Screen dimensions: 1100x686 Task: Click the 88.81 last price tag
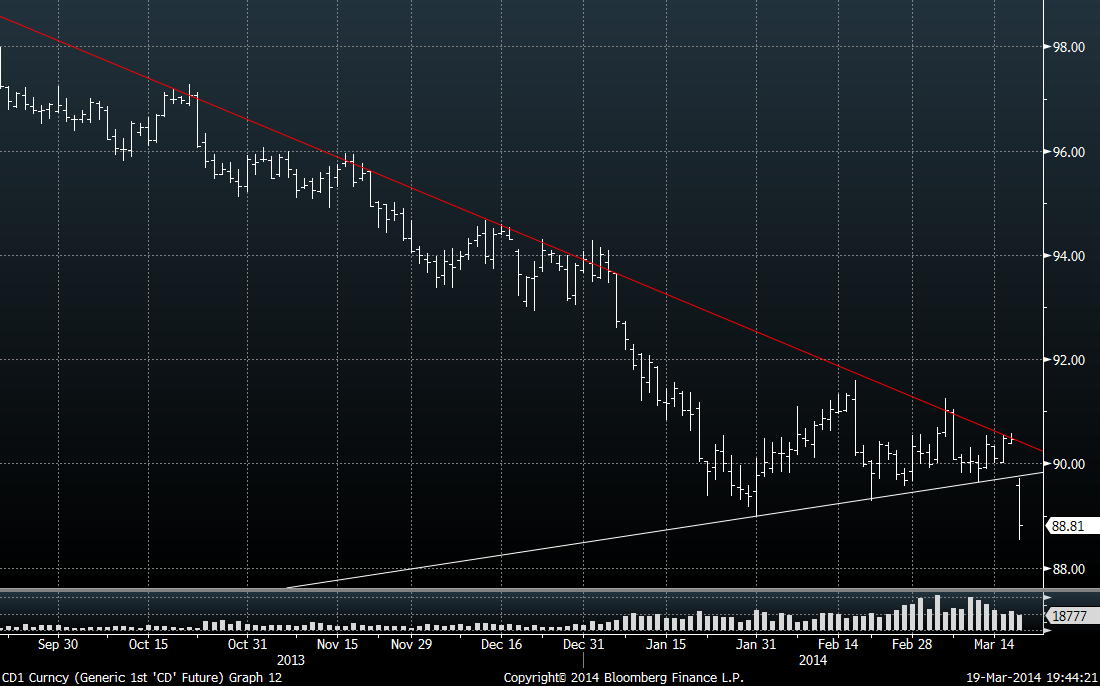click(1070, 525)
